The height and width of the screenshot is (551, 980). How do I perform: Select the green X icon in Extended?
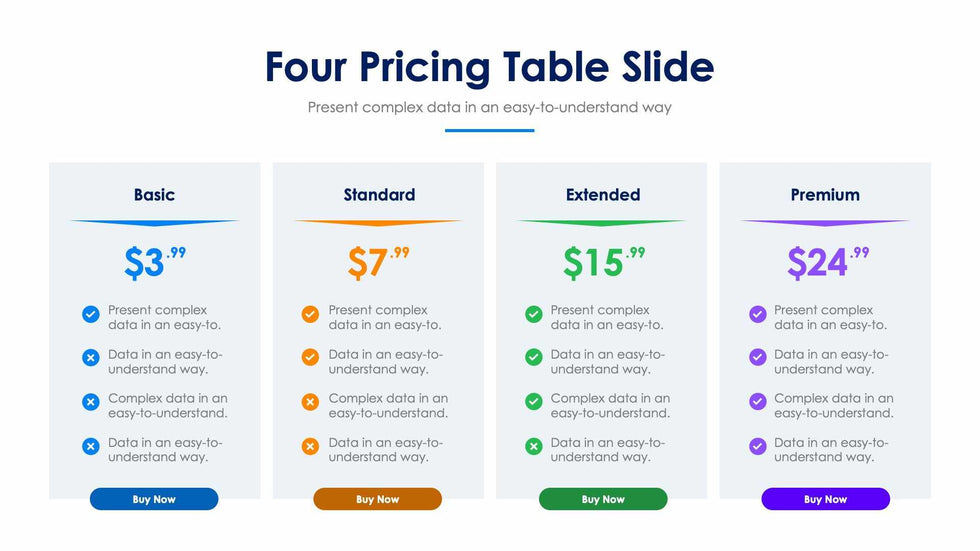534,446
